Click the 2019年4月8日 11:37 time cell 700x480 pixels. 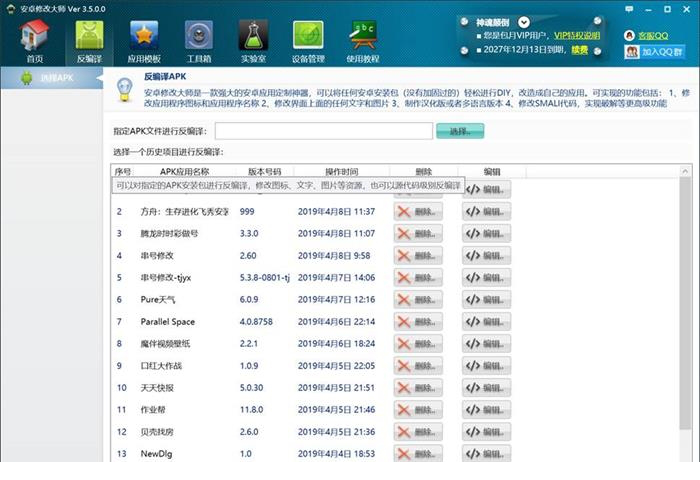(x=336, y=211)
